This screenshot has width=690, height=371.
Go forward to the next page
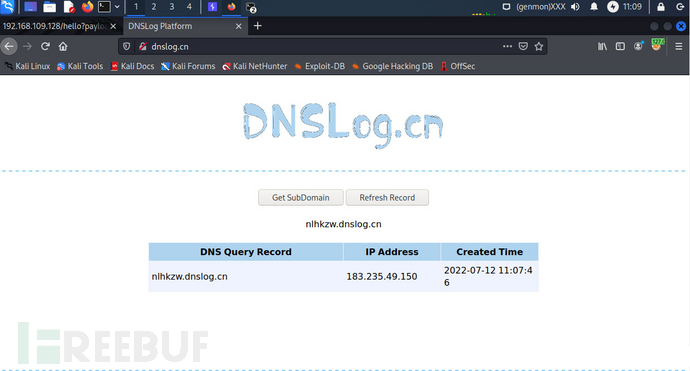[27, 46]
